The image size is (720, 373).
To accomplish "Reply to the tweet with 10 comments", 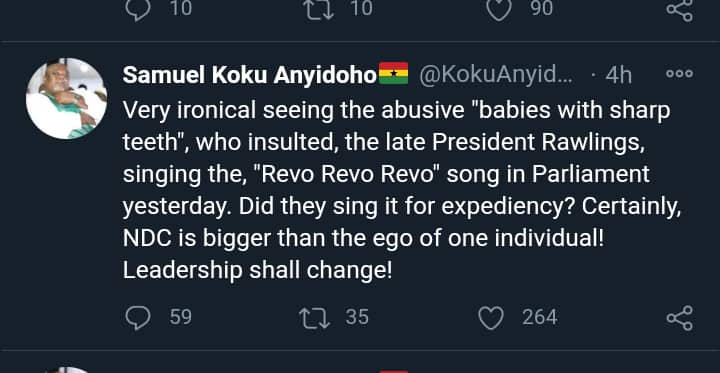I will (x=138, y=9).
